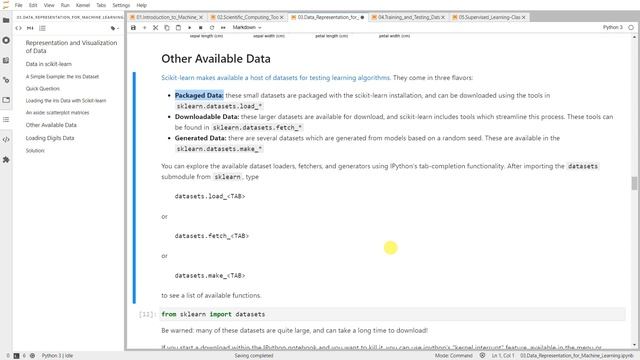Copy the selected cell
Image resolution: width=640 pixels, height=360 pixels.
[x=167, y=27]
